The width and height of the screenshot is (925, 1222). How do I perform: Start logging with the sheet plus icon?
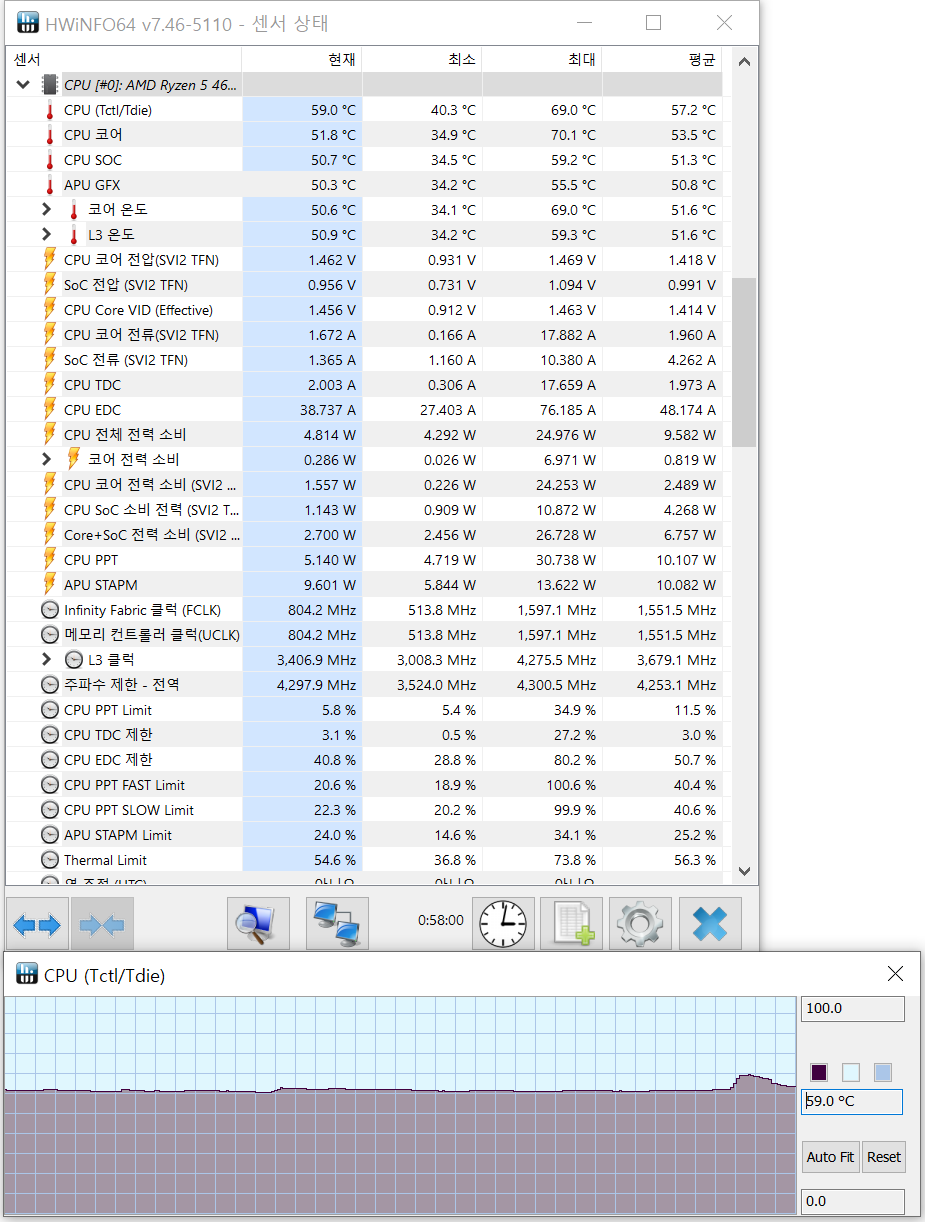tap(571, 924)
